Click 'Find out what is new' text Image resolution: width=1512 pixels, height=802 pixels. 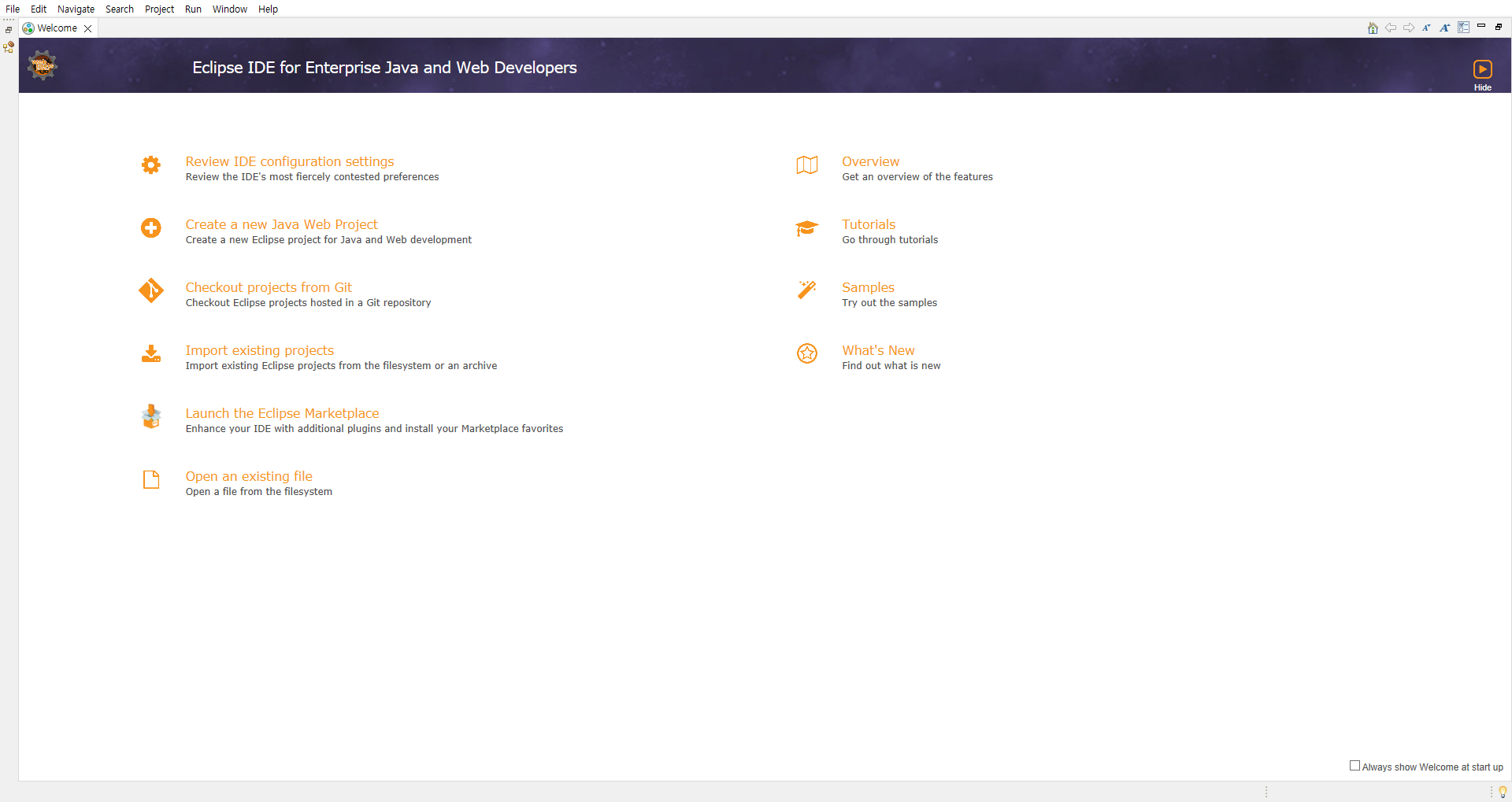click(891, 366)
